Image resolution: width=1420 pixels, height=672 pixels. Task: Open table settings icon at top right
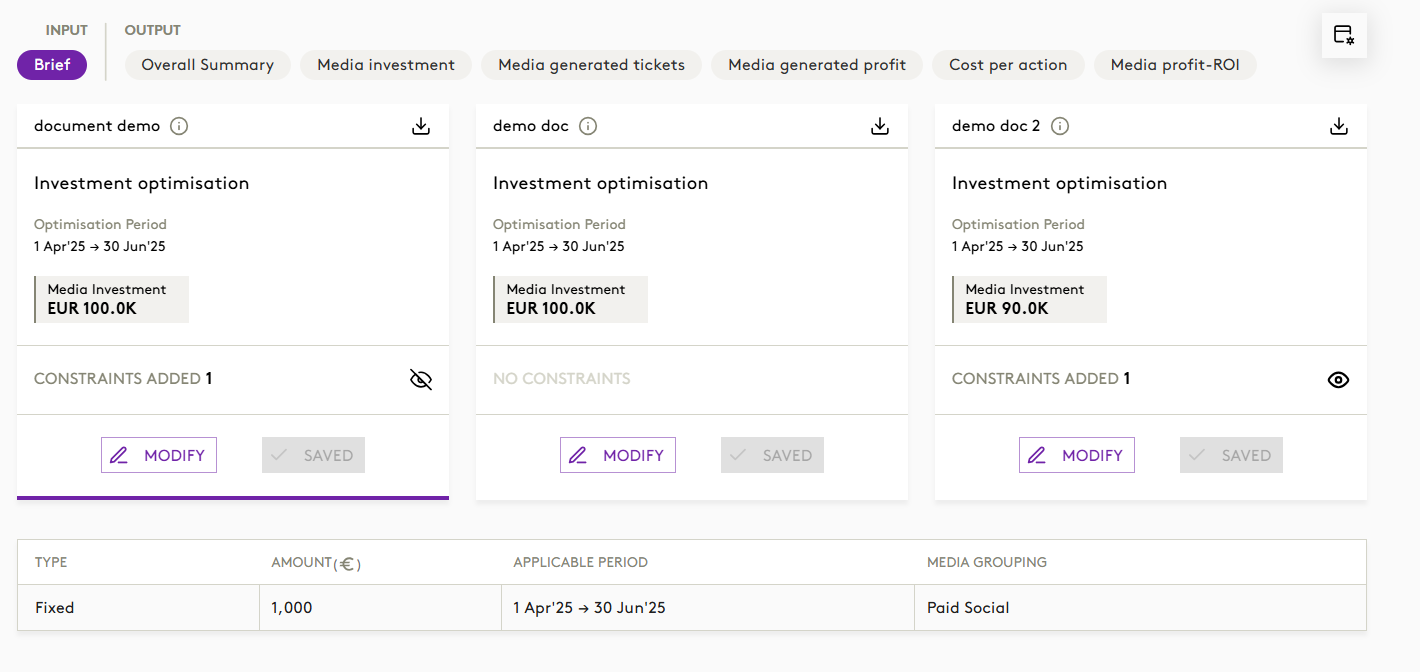point(1343,35)
